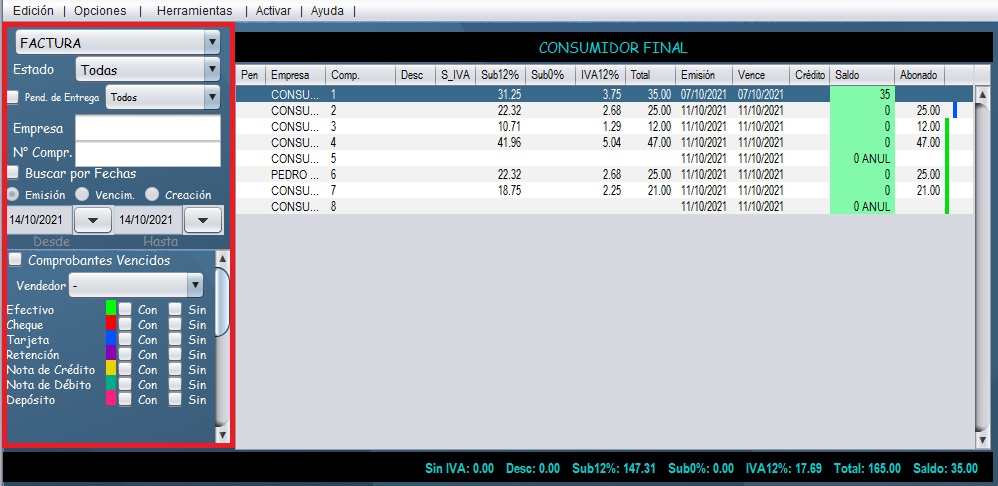Screen dimensions: 998x486
Task: Open the Vendedor dropdown list
Action: coord(195,286)
